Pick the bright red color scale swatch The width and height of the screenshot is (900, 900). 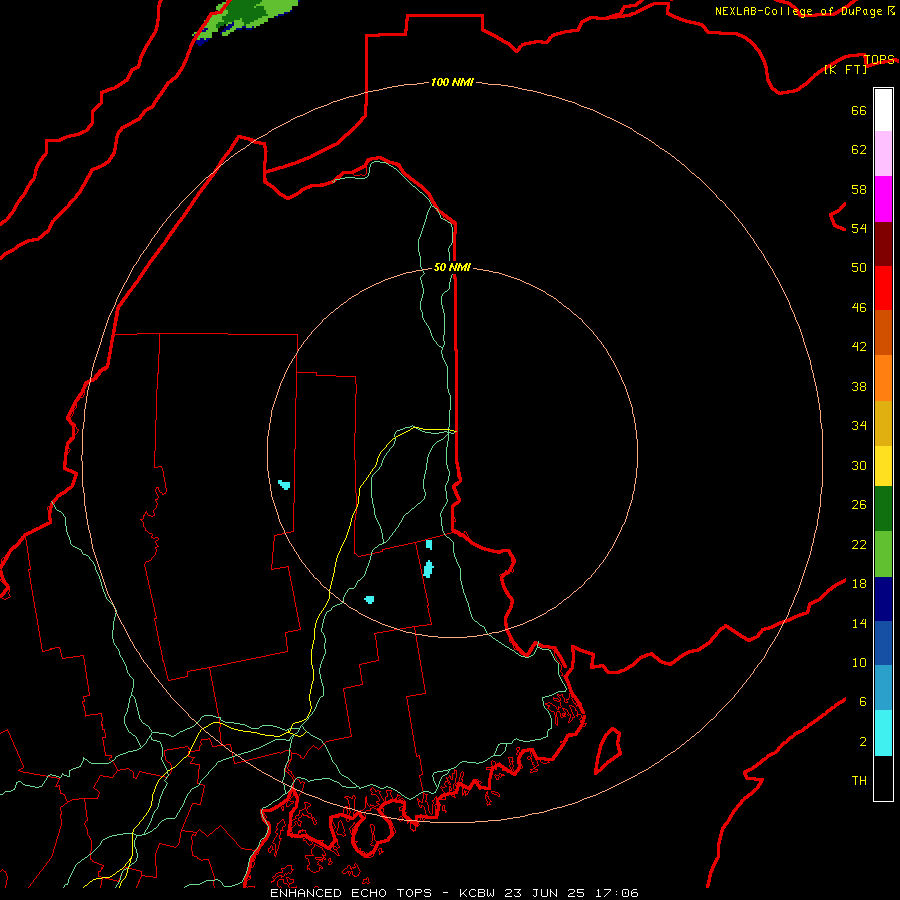[883, 288]
